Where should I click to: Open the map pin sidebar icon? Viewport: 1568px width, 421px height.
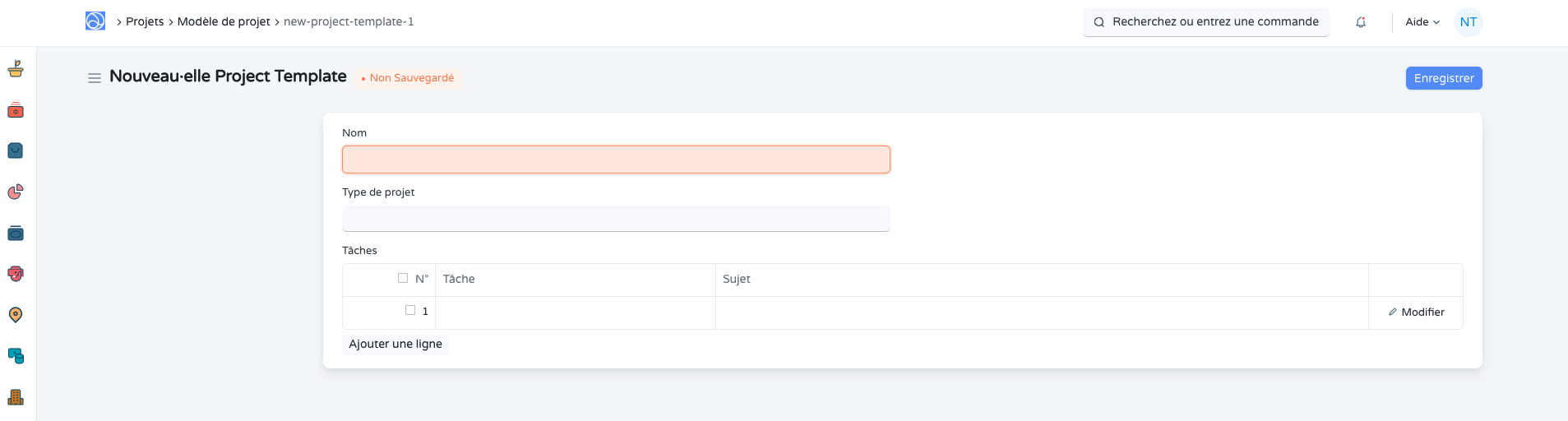(x=16, y=315)
